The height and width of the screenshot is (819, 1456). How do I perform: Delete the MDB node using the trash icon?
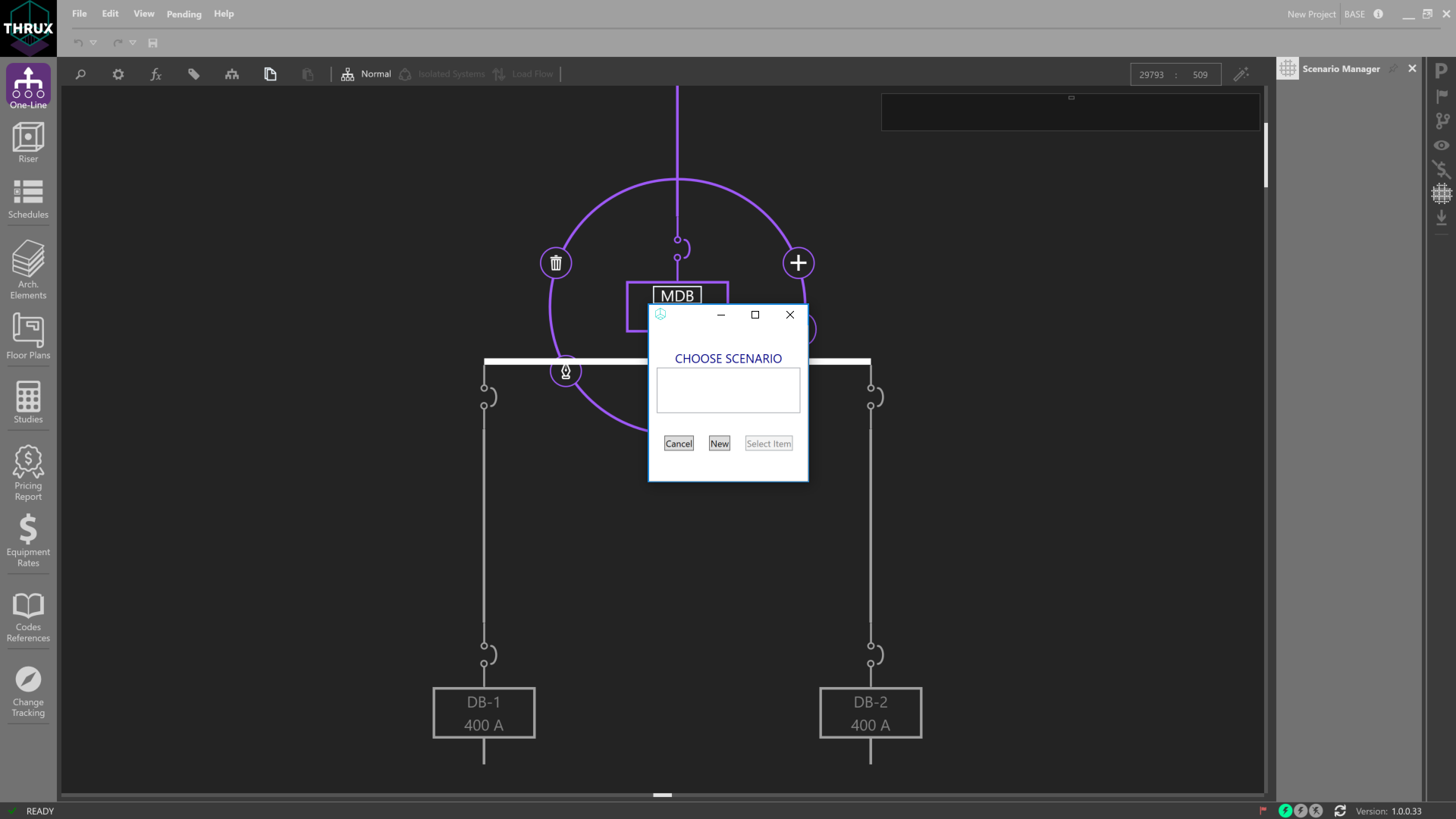coord(556,262)
